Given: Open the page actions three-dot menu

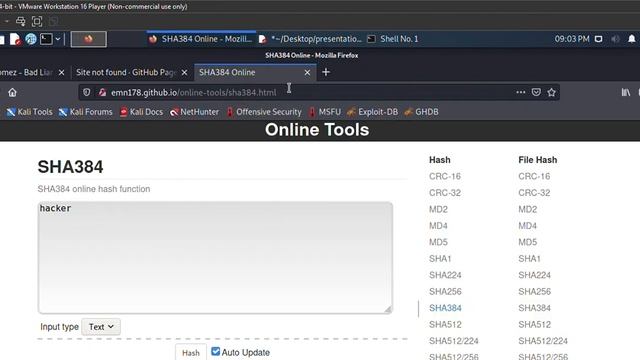Looking at the screenshot, I should point(520,92).
